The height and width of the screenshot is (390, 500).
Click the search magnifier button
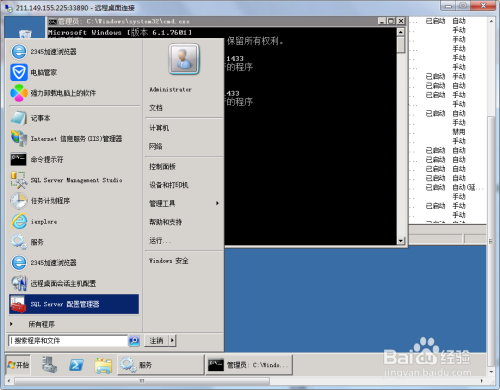tap(134, 341)
